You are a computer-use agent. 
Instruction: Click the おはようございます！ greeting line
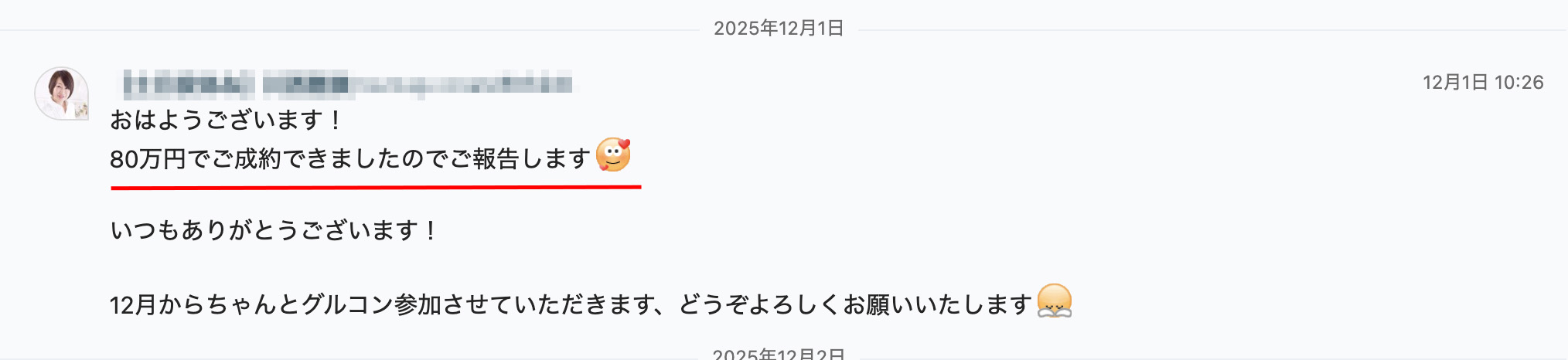[x=226, y=120]
